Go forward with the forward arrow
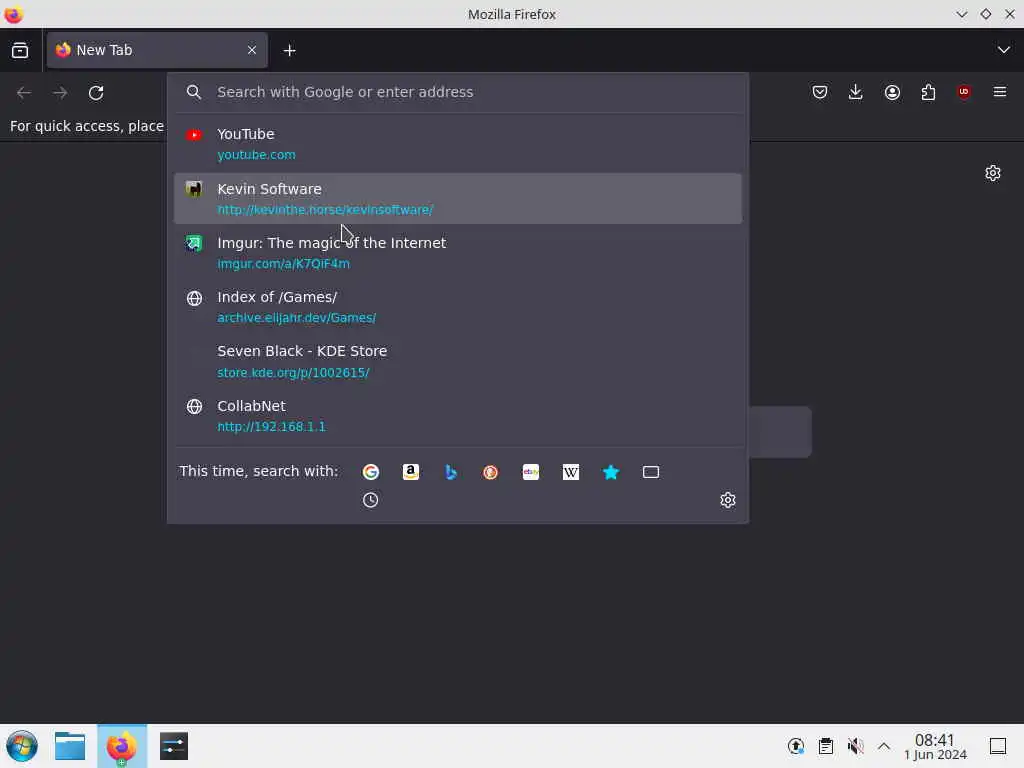The width and height of the screenshot is (1024, 768). (x=60, y=93)
